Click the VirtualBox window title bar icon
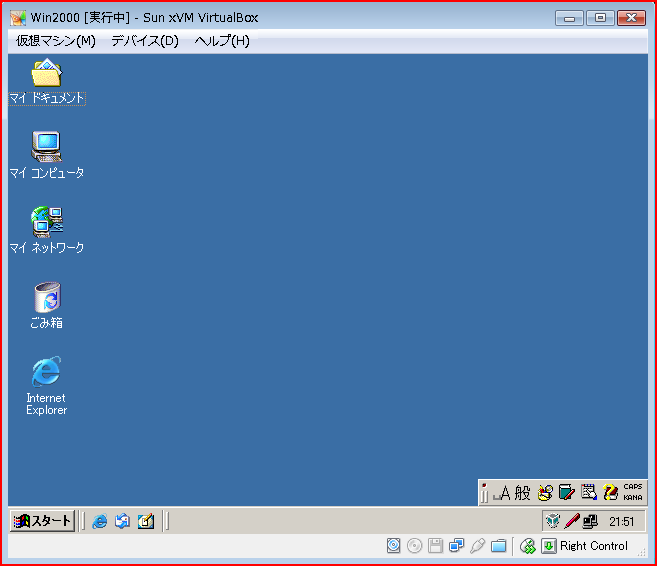 click(18, 18)
